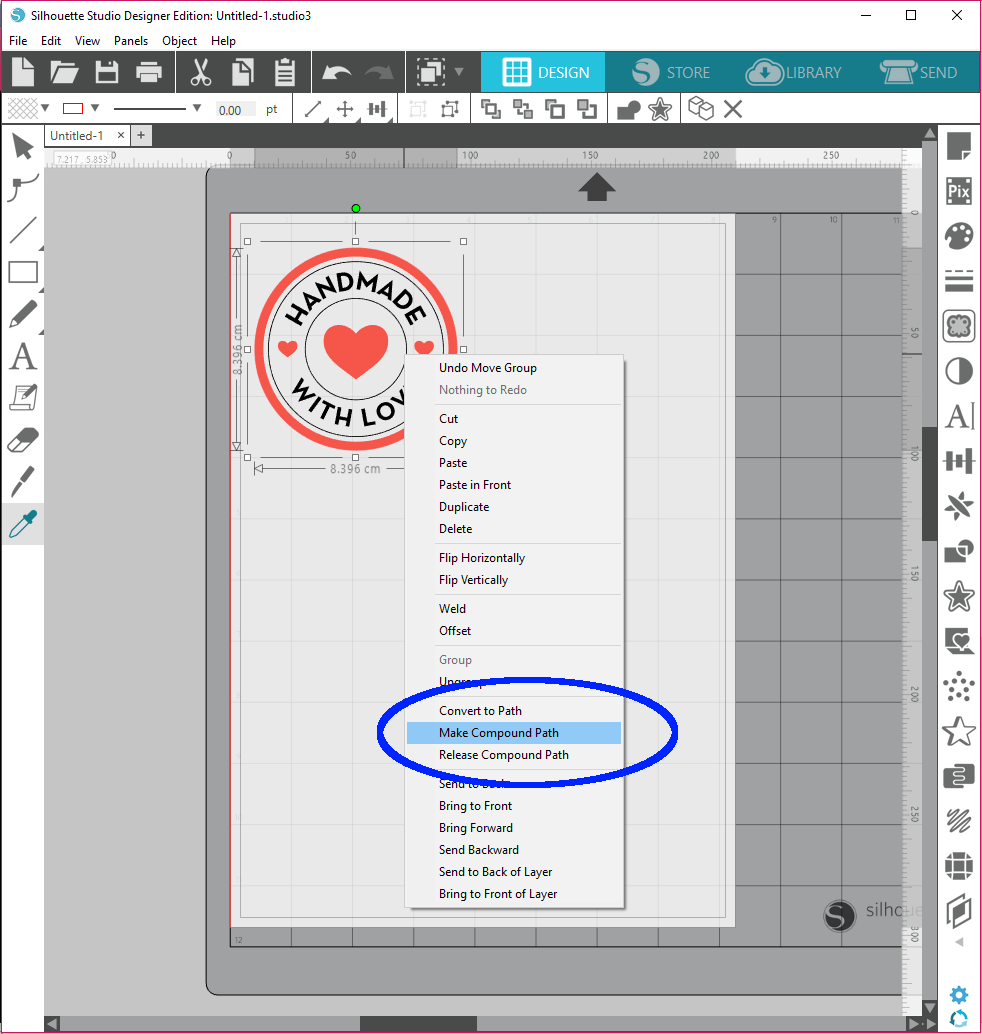Viewport: 982px width, 1034px height.
Task: Select the Rectangle drawing tool
Action: tap(23, 271)
